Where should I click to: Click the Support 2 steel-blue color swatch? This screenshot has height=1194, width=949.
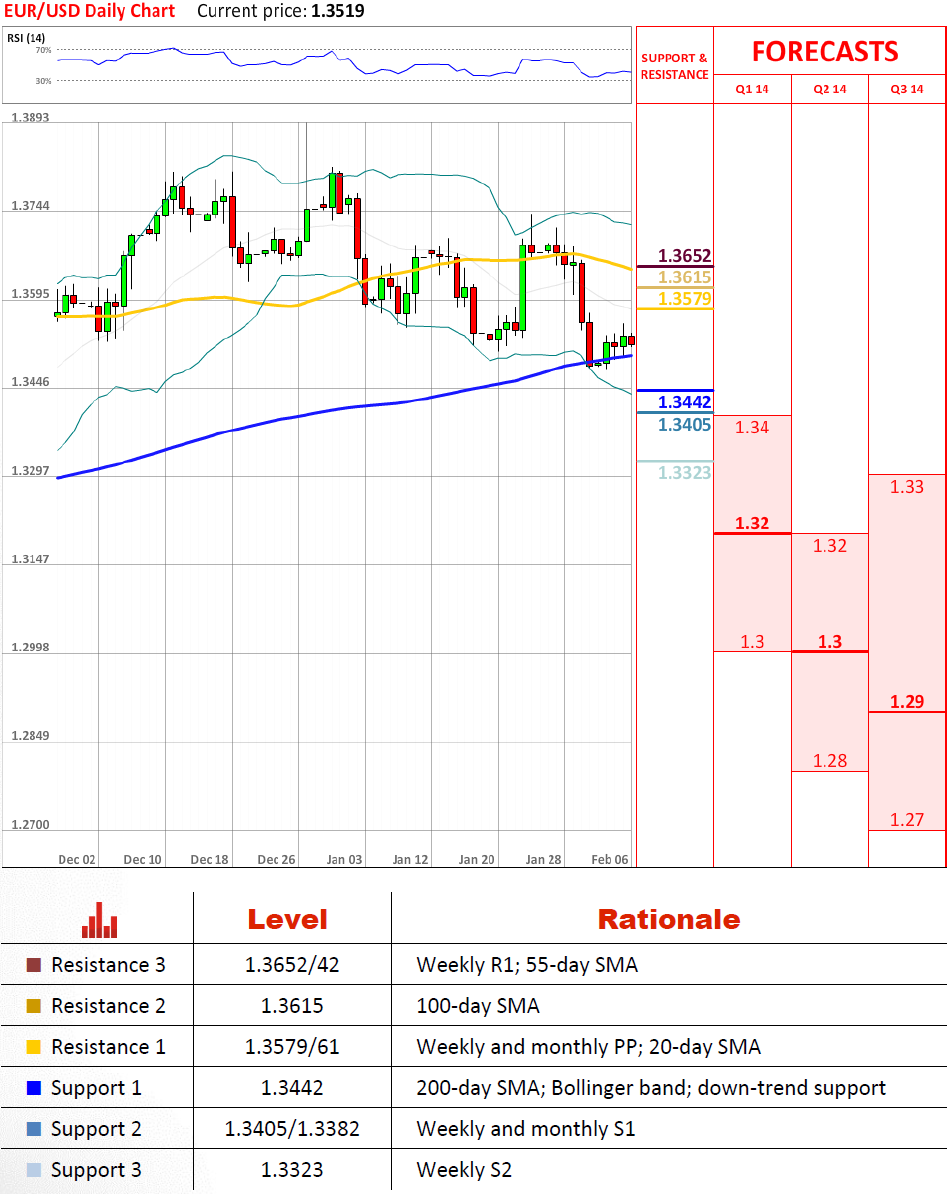point(34,1129)
